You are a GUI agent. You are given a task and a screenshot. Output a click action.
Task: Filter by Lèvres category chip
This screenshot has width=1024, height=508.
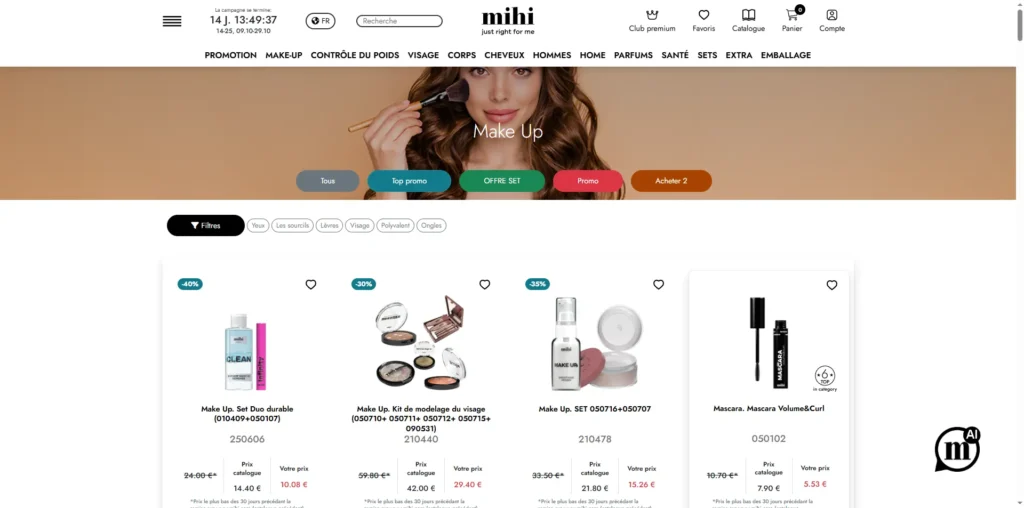tap(329, 225)
